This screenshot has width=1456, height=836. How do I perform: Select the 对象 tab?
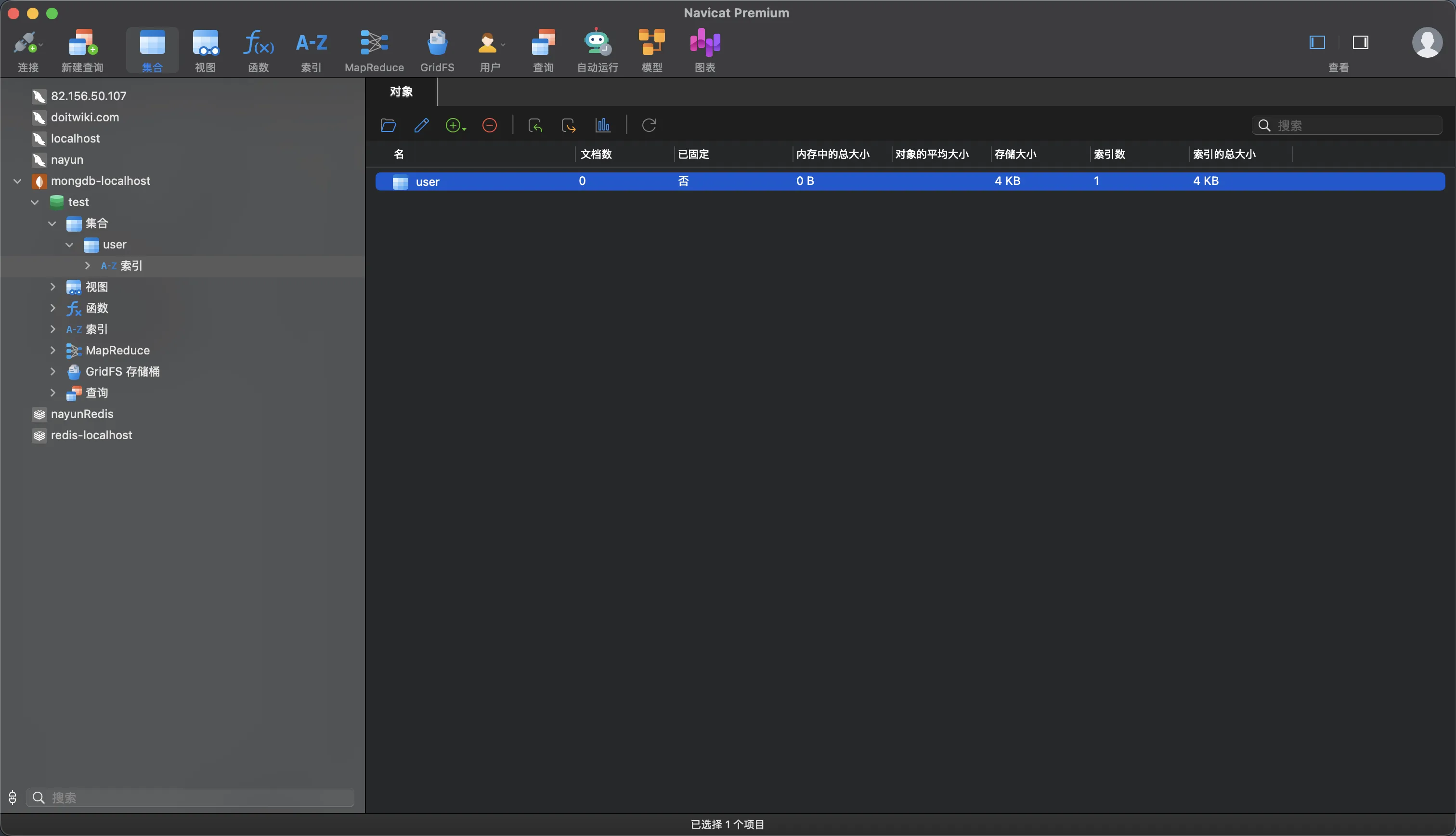401,92
